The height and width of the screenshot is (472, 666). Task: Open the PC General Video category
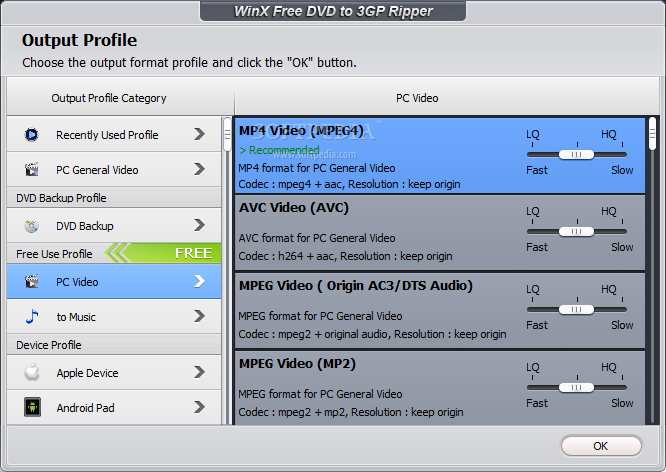114,170
